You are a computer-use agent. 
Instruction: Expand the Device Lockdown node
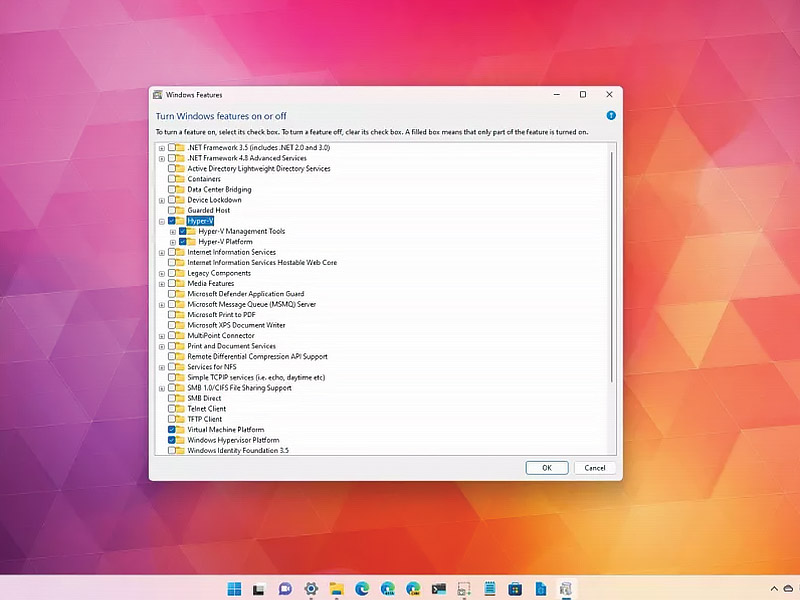[162, 201]
